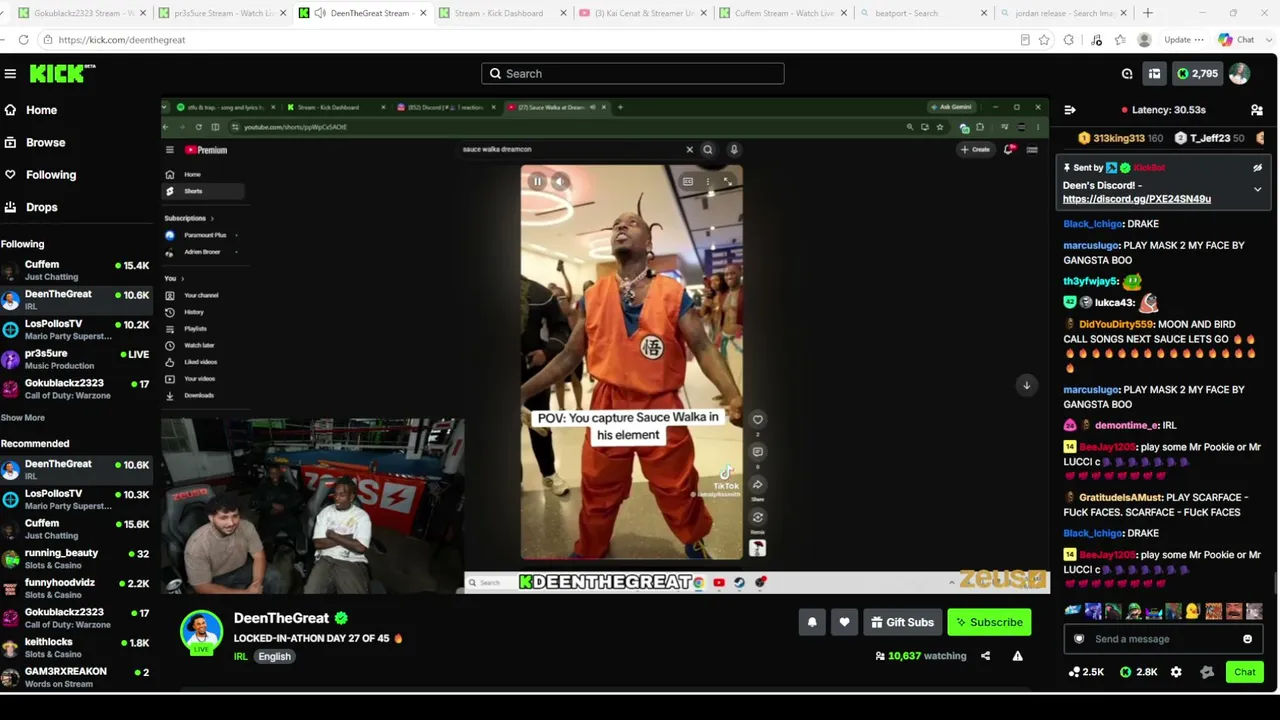
Task: Expand the Show More following list
Action: 22,417
